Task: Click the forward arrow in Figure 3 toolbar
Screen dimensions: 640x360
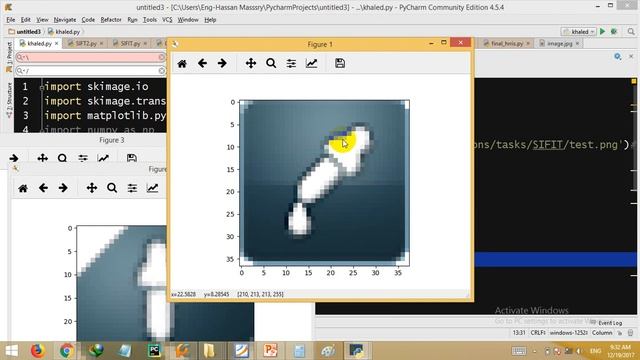Action: pyautogui.click(x=13, y=158)
